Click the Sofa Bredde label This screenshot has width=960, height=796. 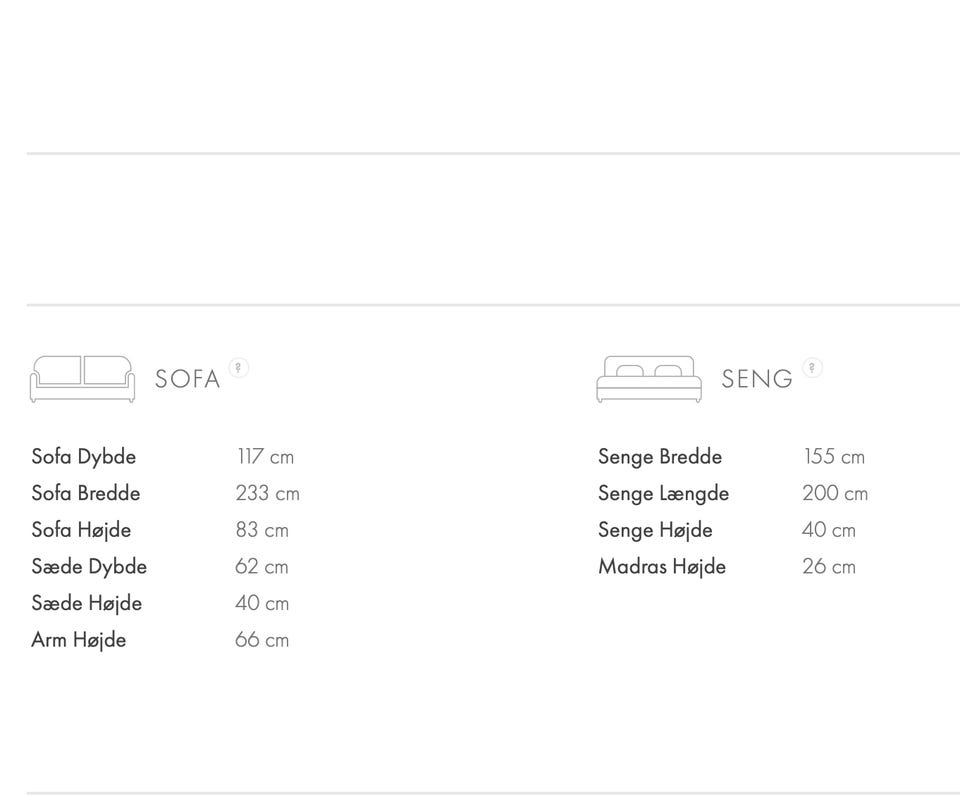click(x=85, y=493)
